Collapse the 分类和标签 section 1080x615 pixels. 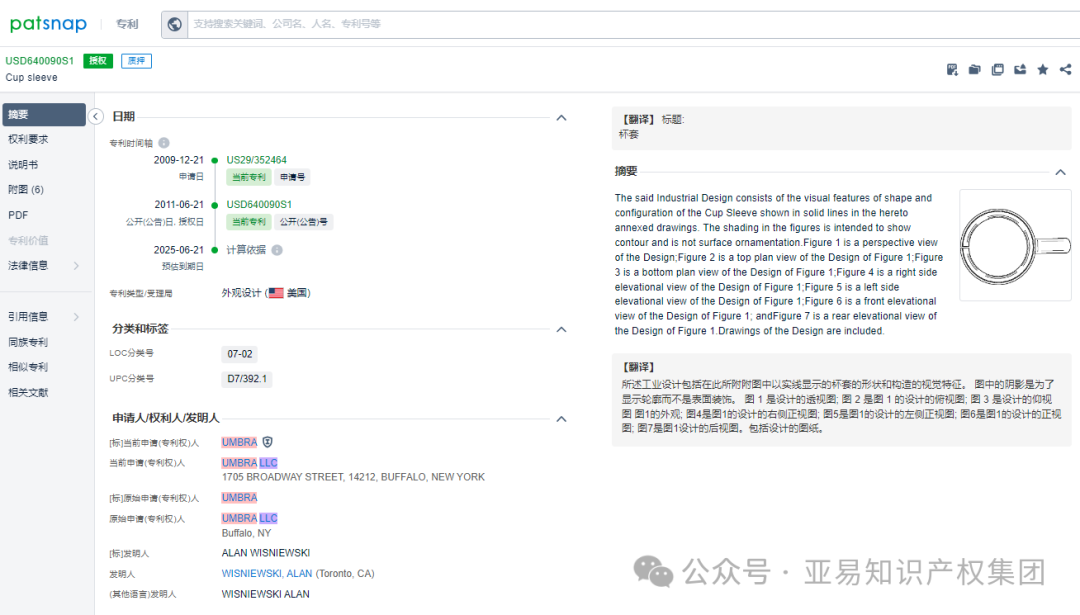[x=561, y=329]
